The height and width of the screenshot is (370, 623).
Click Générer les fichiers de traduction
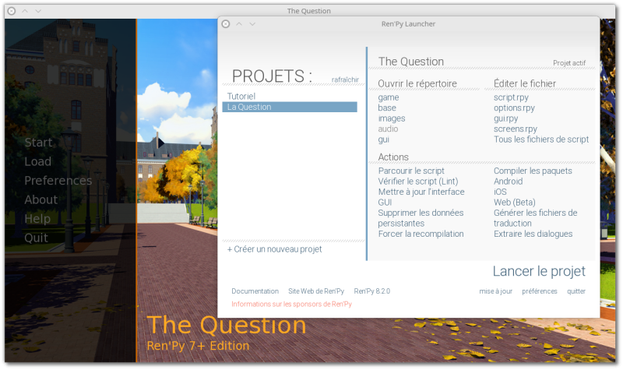coord(535,218)
